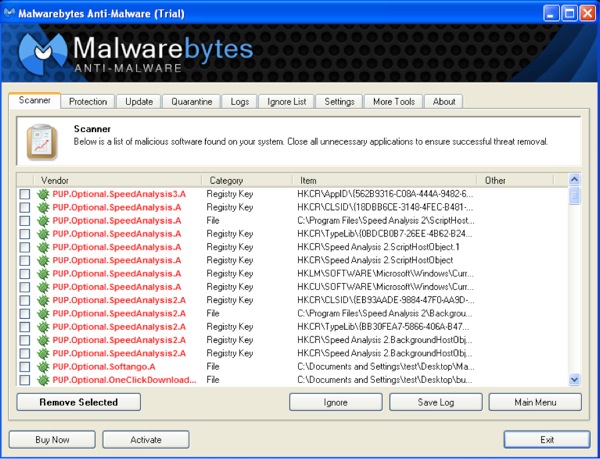Select the PUP.Optional.OneClickDownload... entry

pos(124,380)
